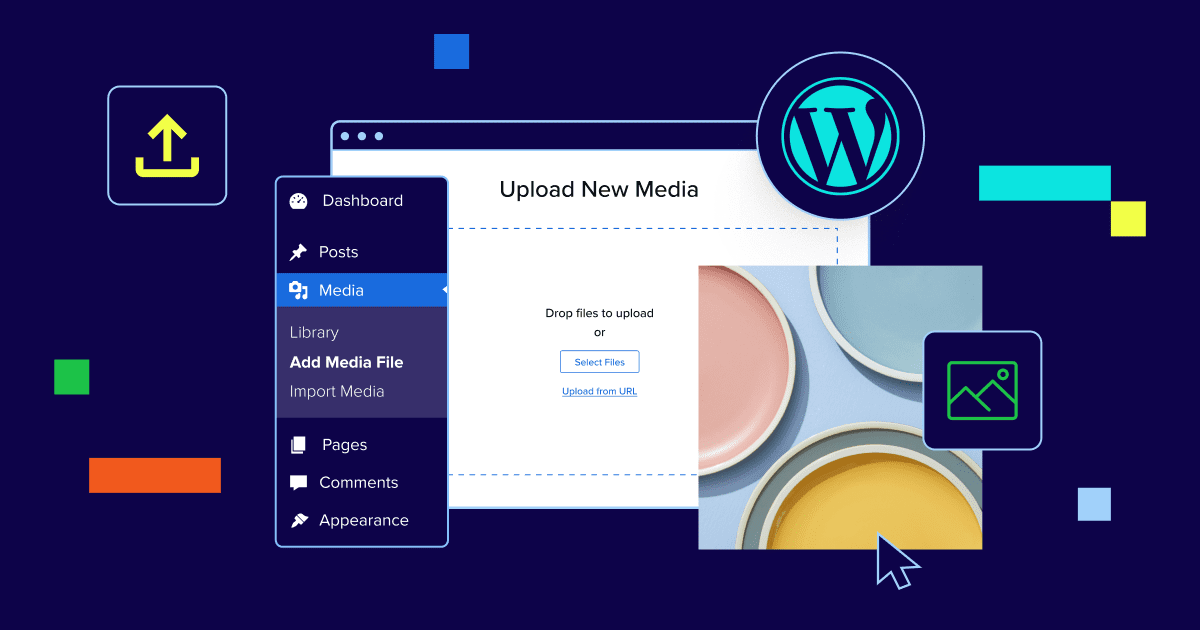Open the Posts menu item
Image resolution: width=1200 pixels, height=630 pixels.
[338, 253]
